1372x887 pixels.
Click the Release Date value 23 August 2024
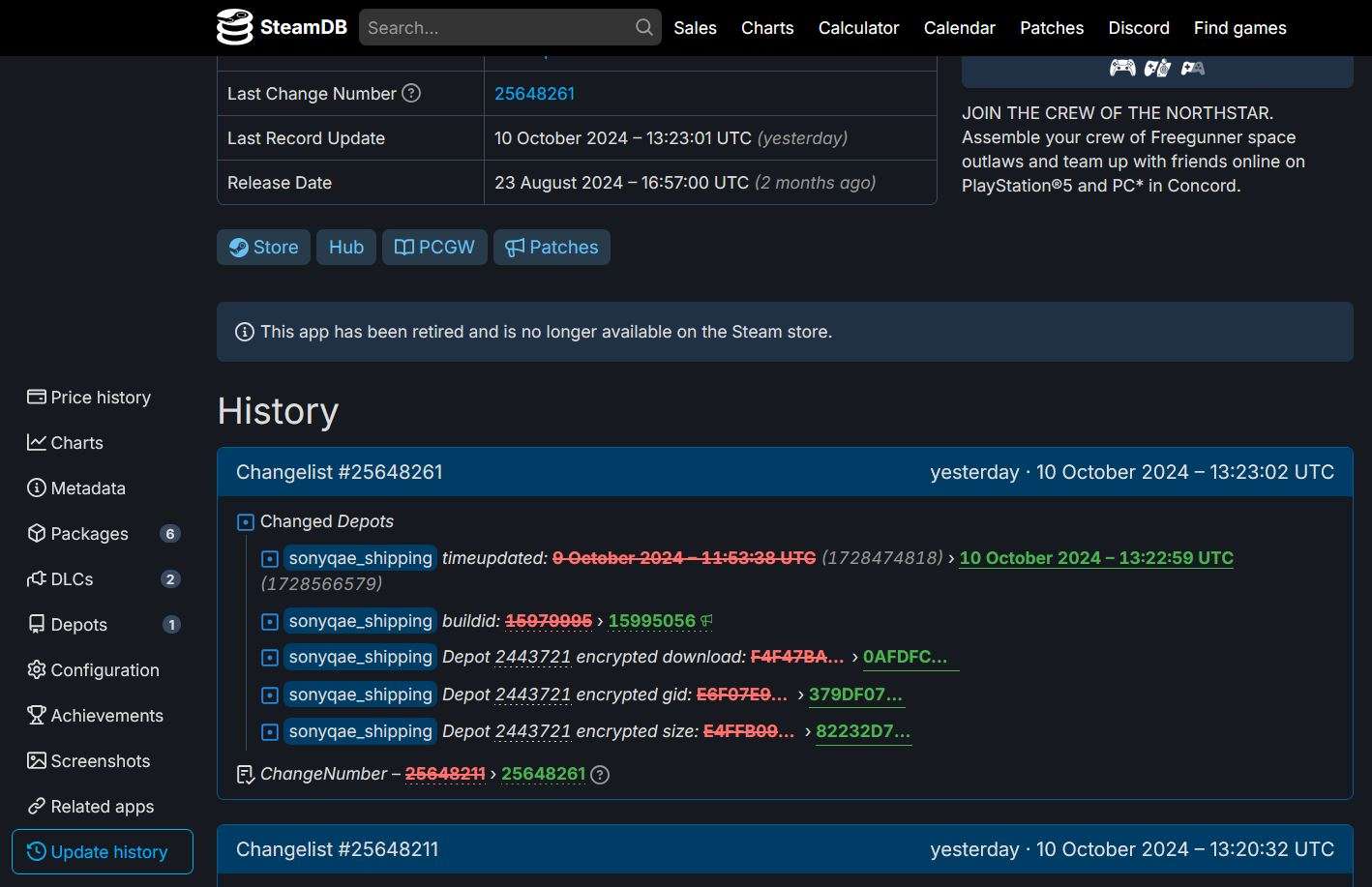click(621, 183)
